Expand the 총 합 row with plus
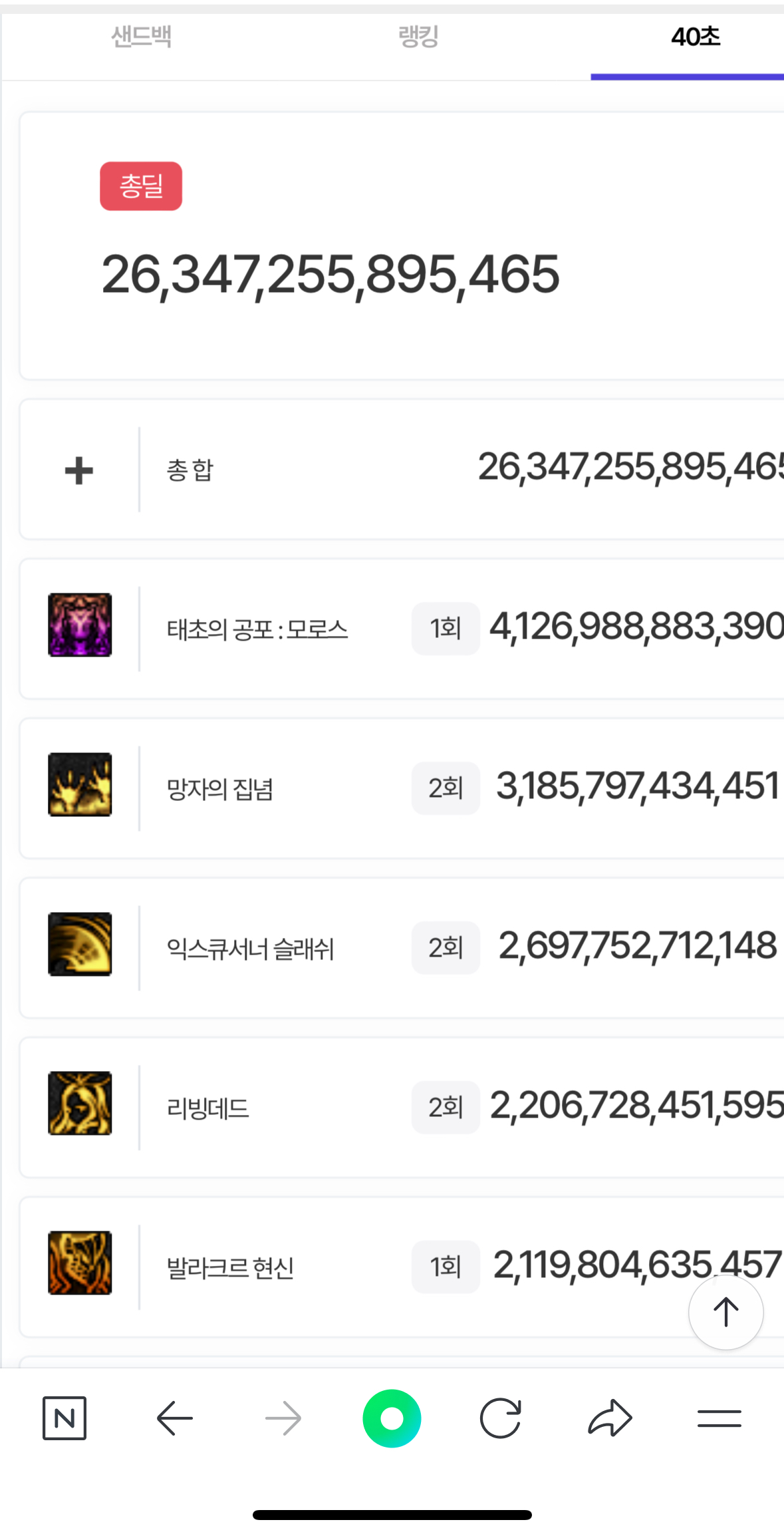Screen dimensions: 784x1536 click(x=78, y=470)
